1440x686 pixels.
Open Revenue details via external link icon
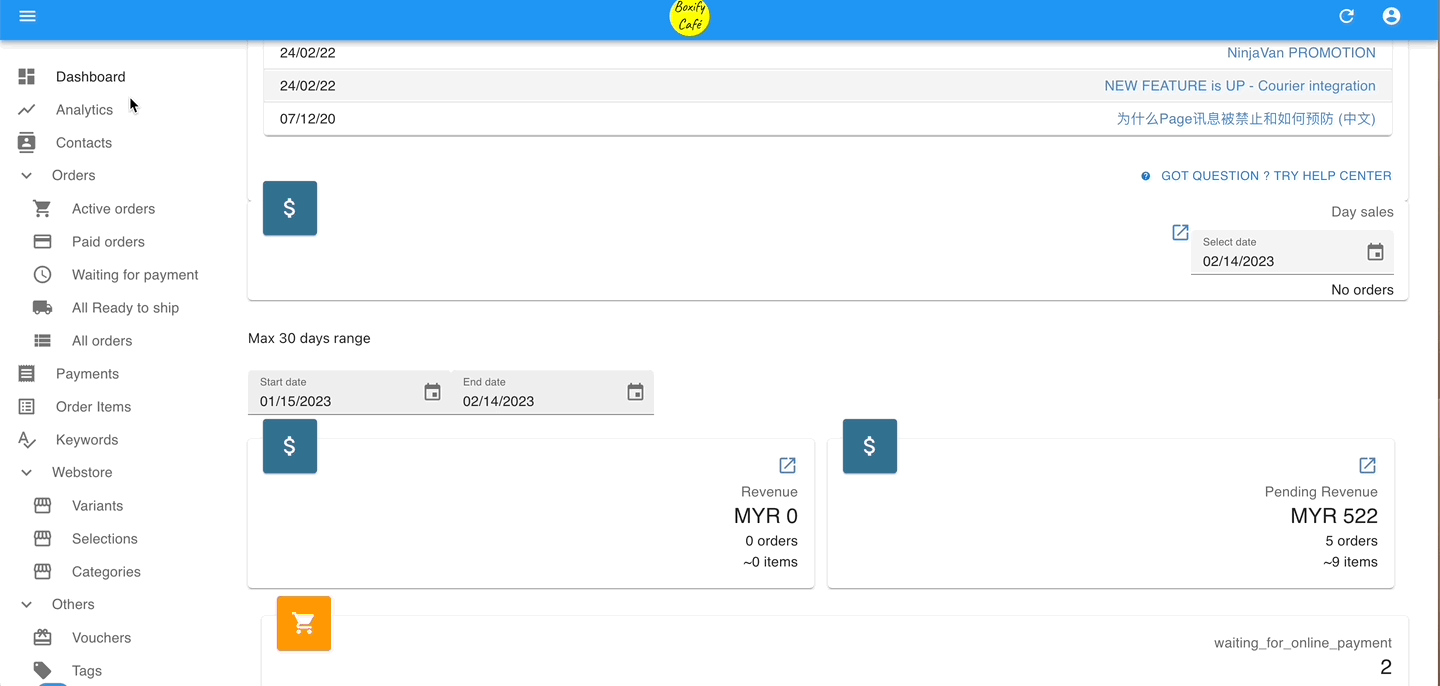[787, 465]
